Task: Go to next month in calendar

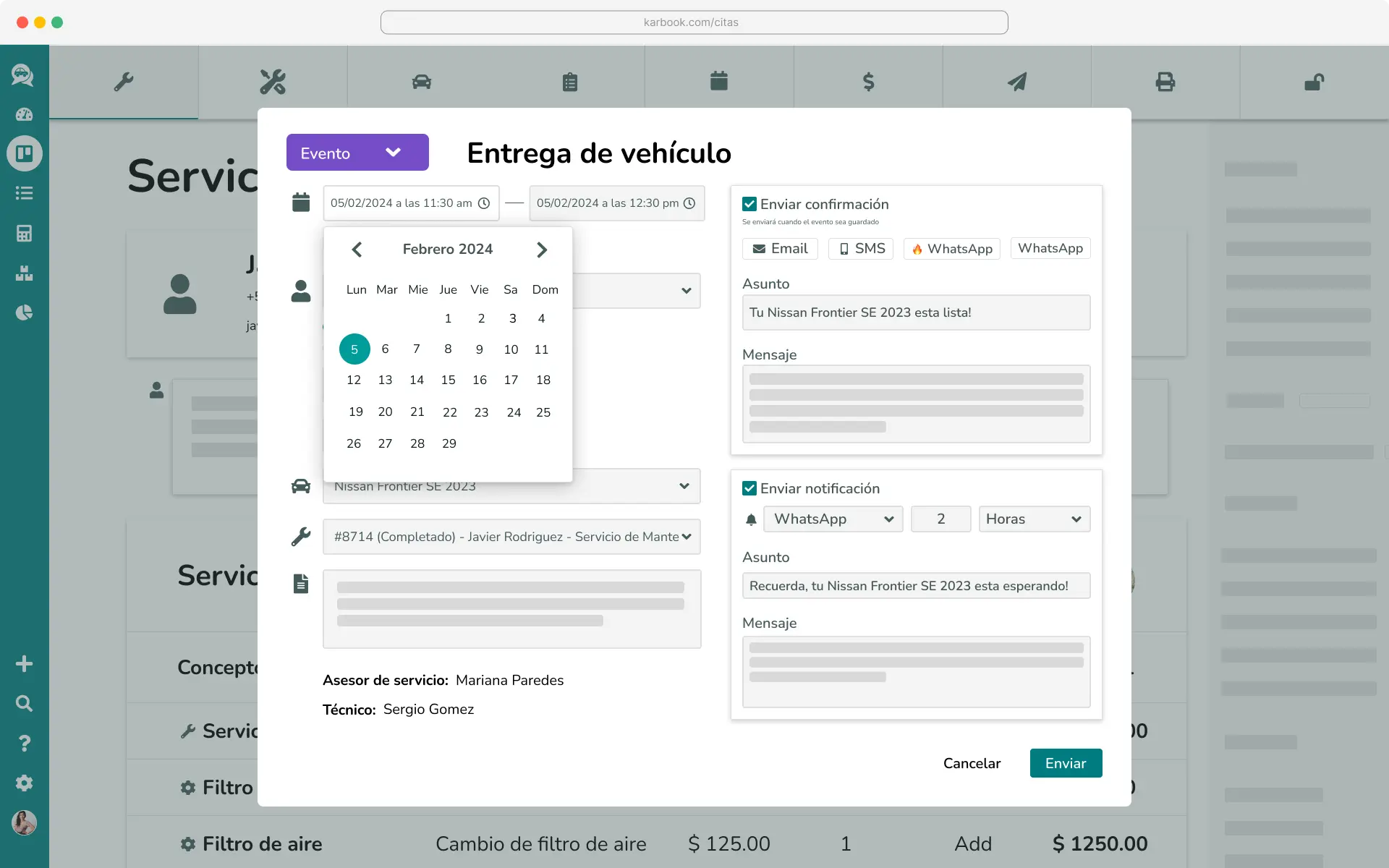Action: pyautogui.click(x=542, y=250)
